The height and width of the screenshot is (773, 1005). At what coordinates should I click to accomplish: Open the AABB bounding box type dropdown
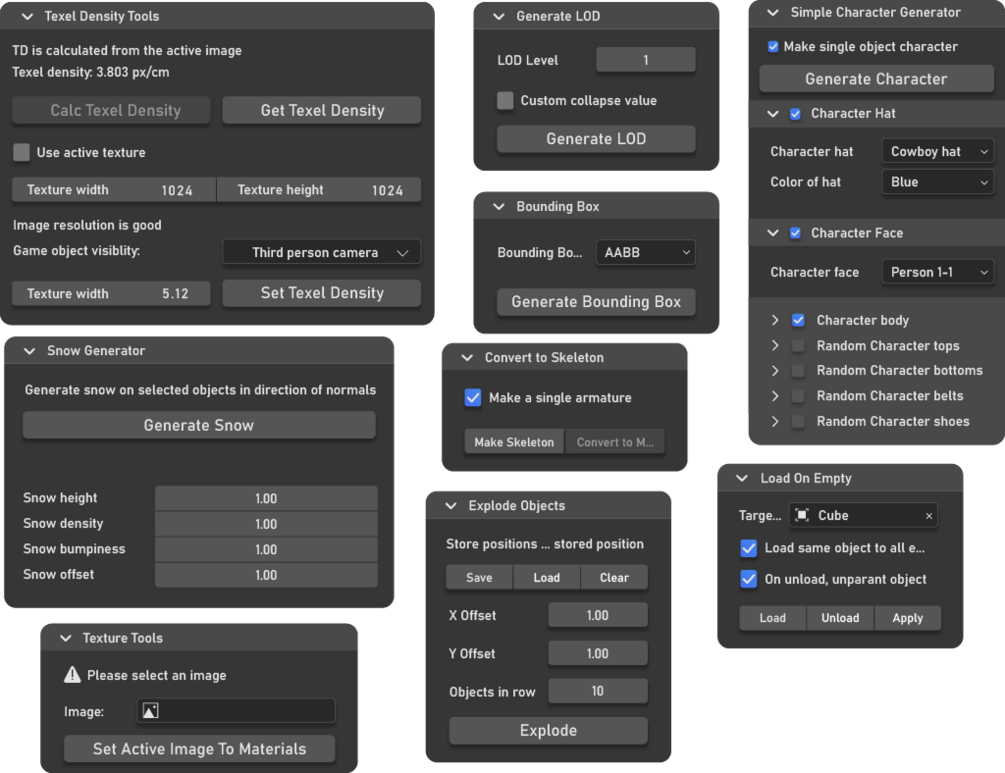click(645, 253)
